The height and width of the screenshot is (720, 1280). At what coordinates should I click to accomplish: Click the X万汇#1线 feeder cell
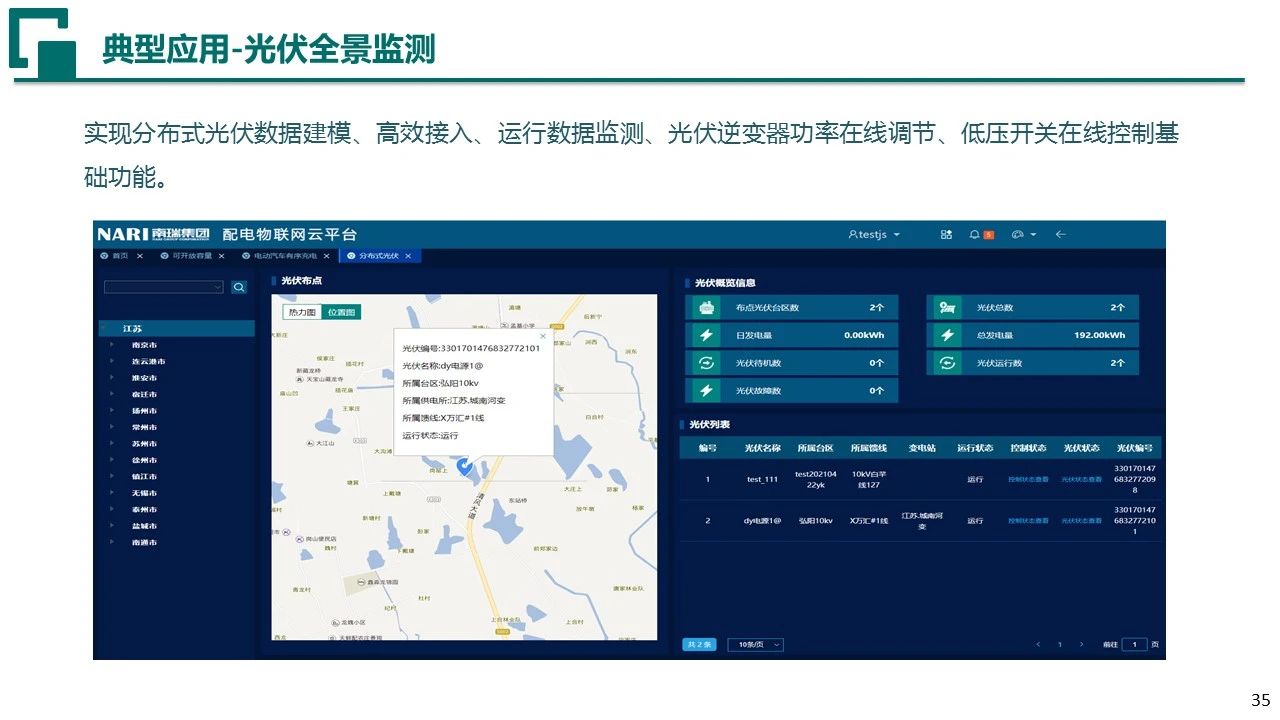coord(868,521)
